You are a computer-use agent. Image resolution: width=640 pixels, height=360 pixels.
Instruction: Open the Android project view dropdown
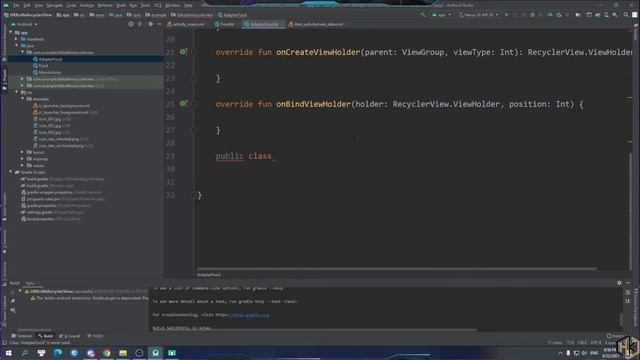(24, 24)
